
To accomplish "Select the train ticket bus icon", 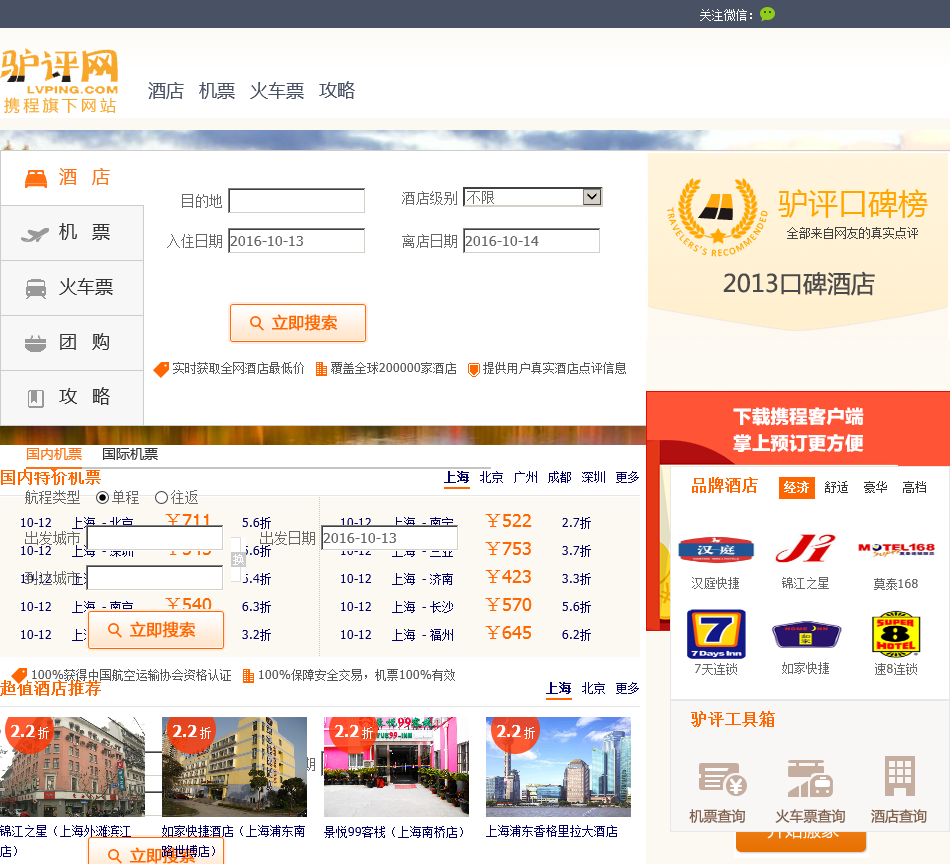I will (36, 288).
